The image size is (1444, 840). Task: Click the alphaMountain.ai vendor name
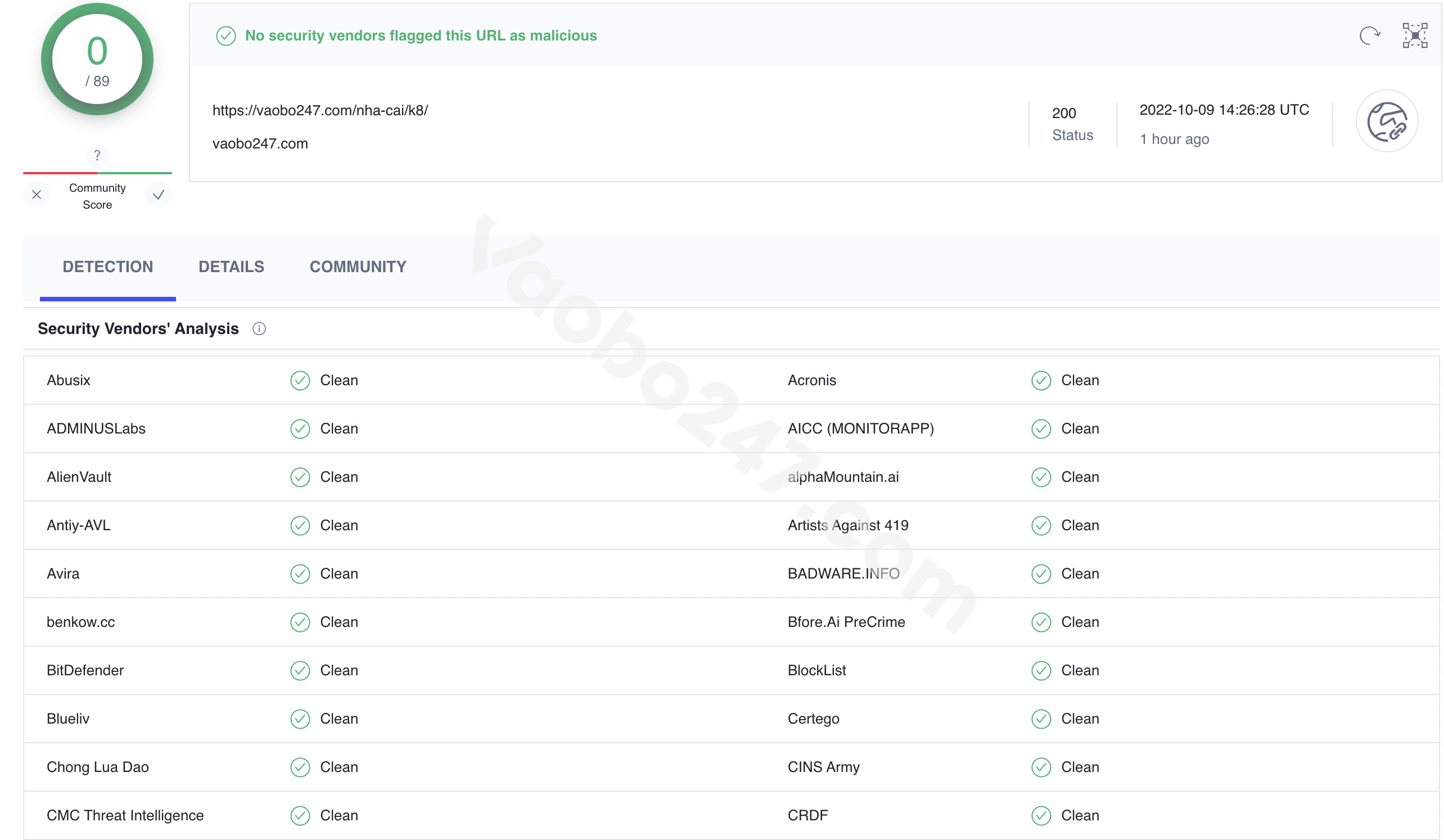pyautogui.click(x=843, y=477)
